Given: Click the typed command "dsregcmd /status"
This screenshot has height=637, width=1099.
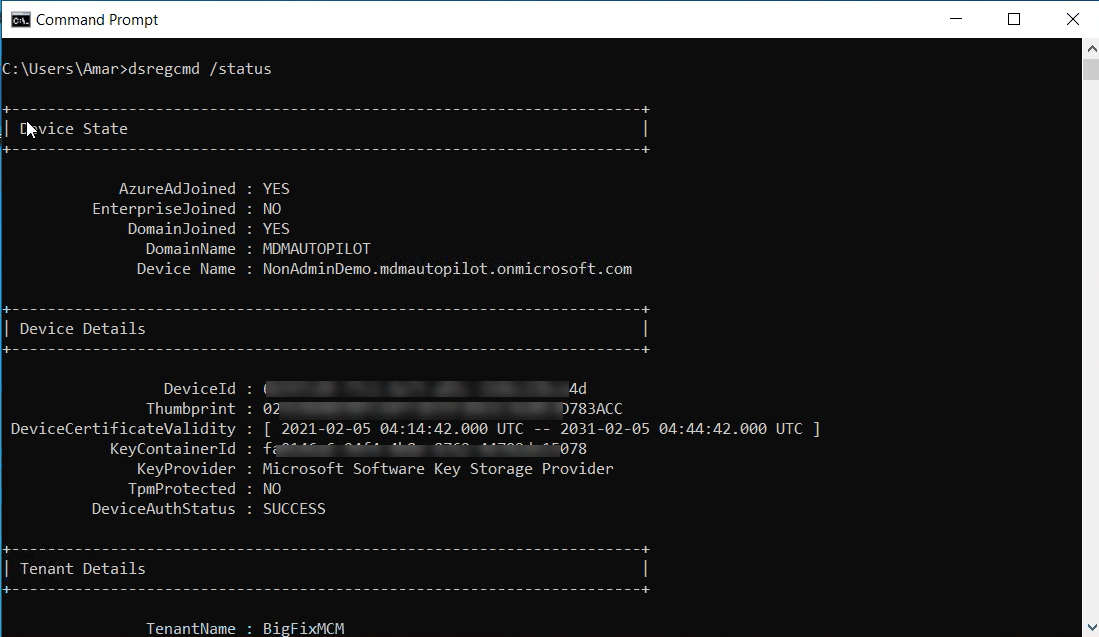Looking at the screenshot, I should 200,69.
